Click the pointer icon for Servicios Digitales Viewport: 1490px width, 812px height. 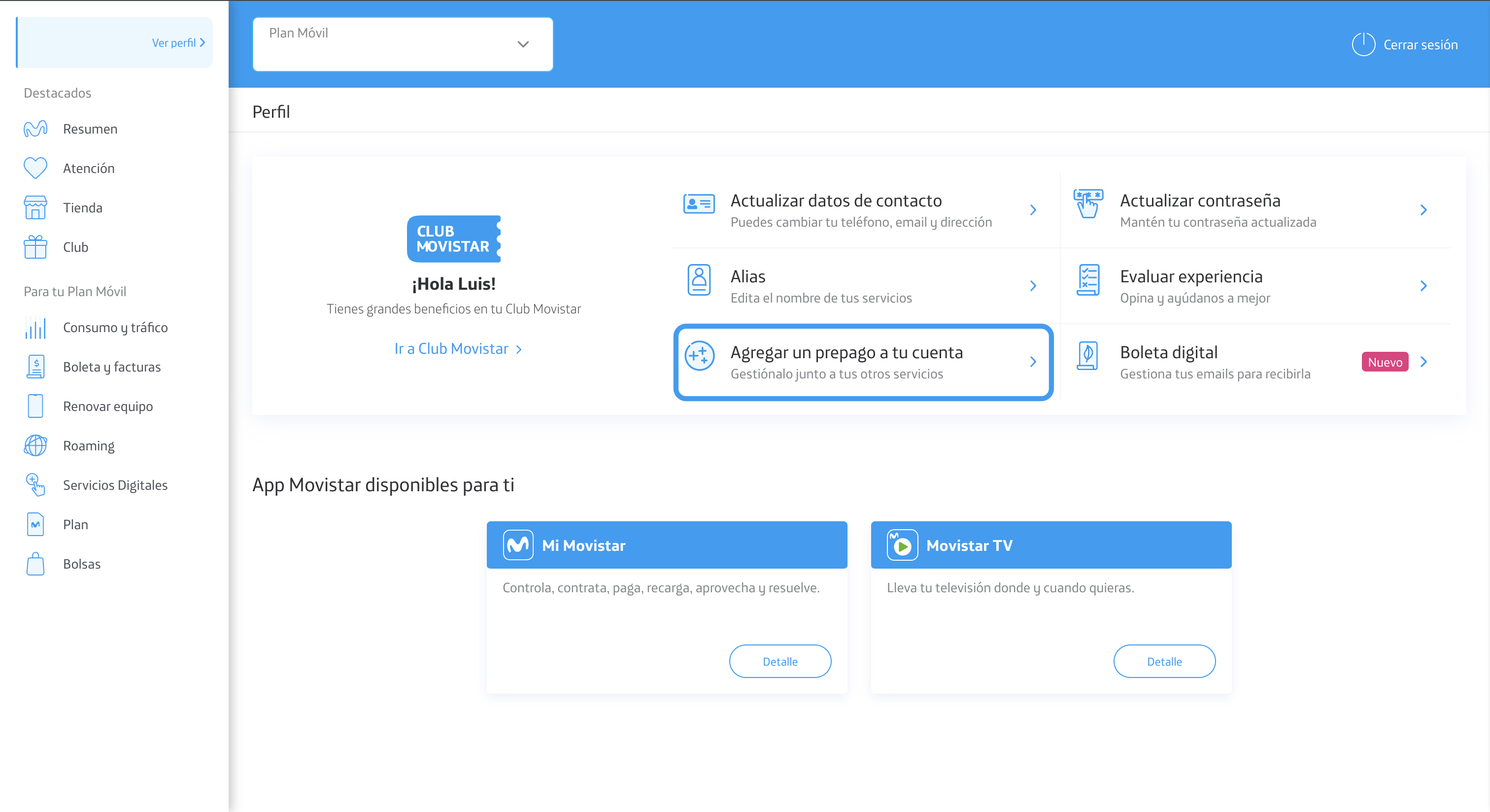(x=35, y=485)
